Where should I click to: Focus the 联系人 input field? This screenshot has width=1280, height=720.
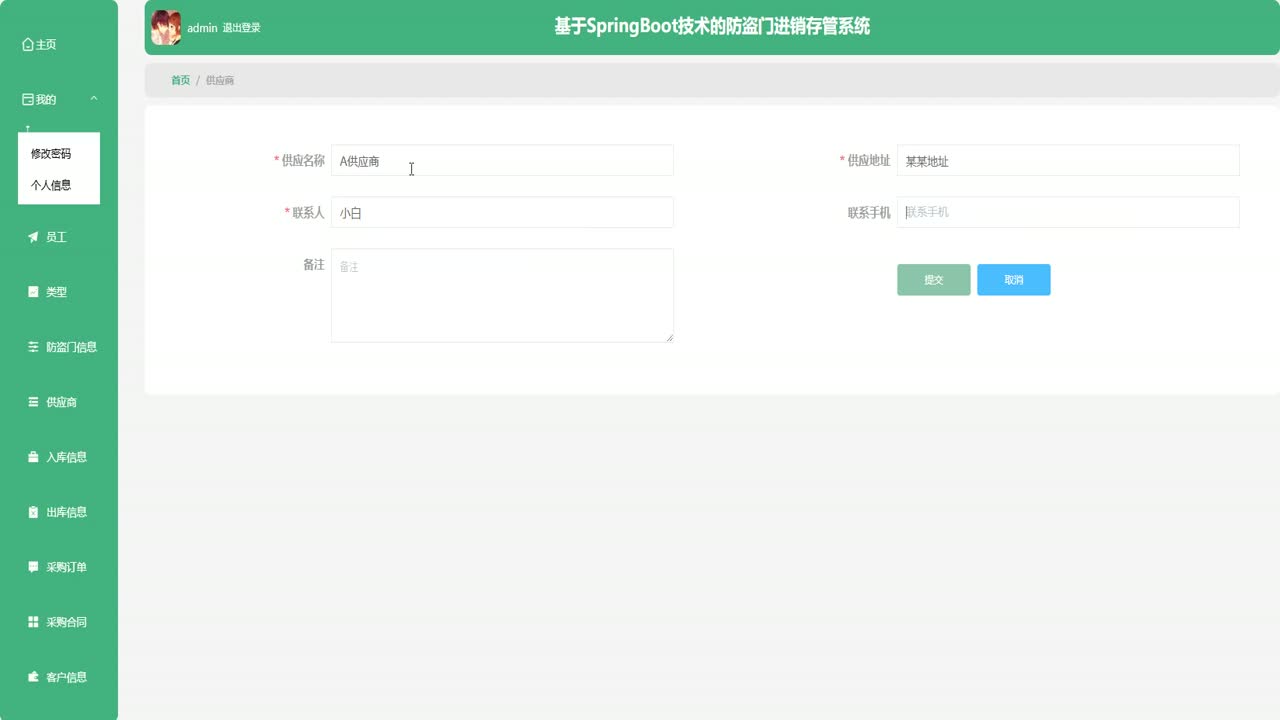[x=502, y=212]
